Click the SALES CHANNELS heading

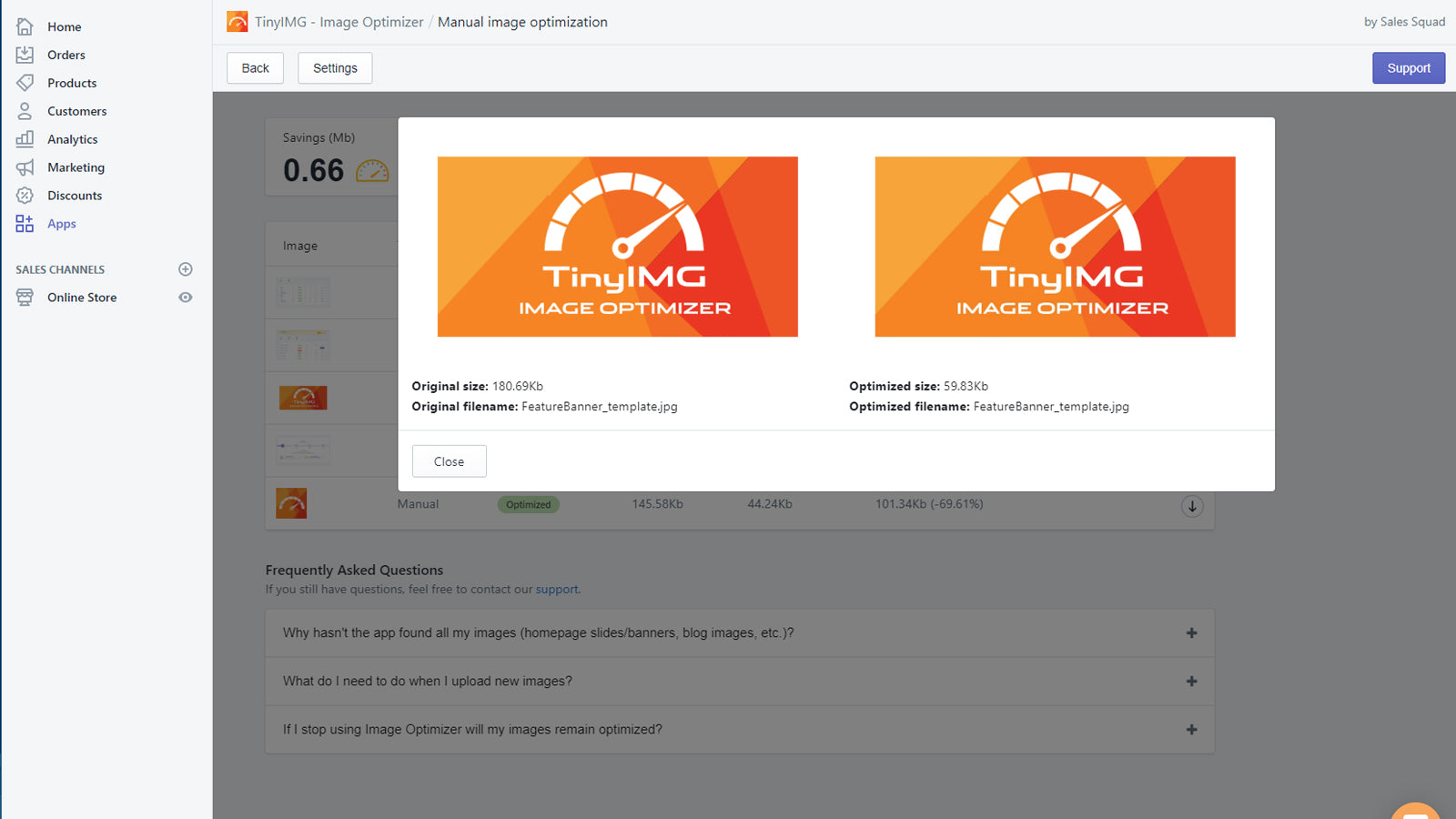(60, 270)
